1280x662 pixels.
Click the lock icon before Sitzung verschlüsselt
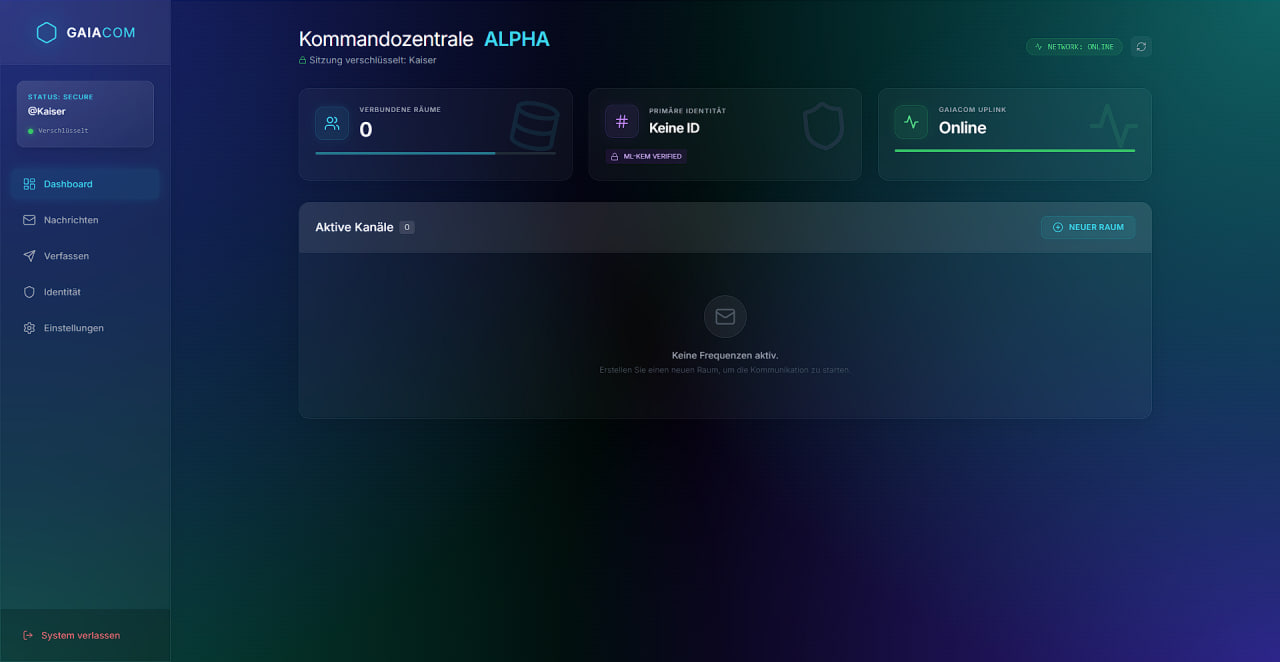coord(303,60)
